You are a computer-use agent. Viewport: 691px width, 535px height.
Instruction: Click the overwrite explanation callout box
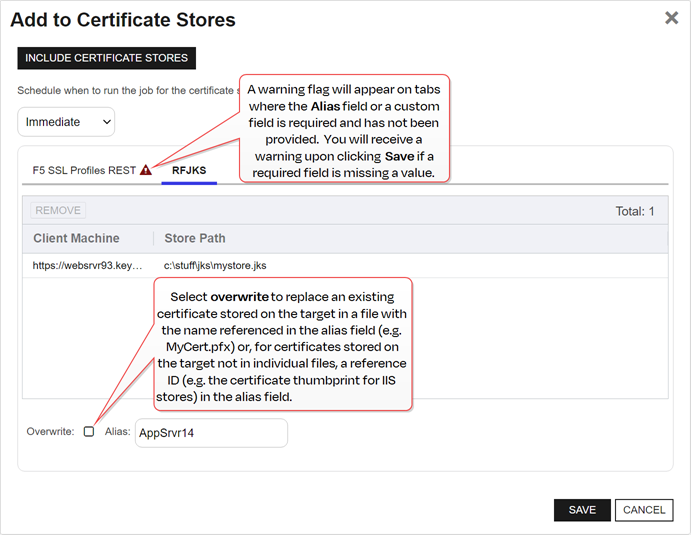[284, 344]
